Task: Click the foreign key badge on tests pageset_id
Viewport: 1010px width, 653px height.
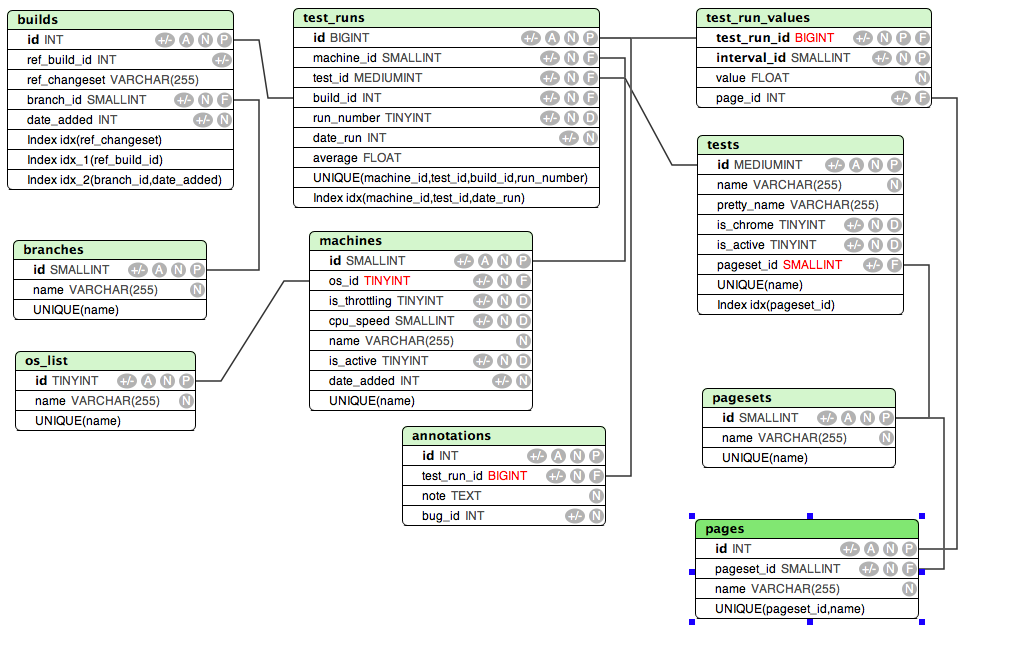Action: [894, 265]
